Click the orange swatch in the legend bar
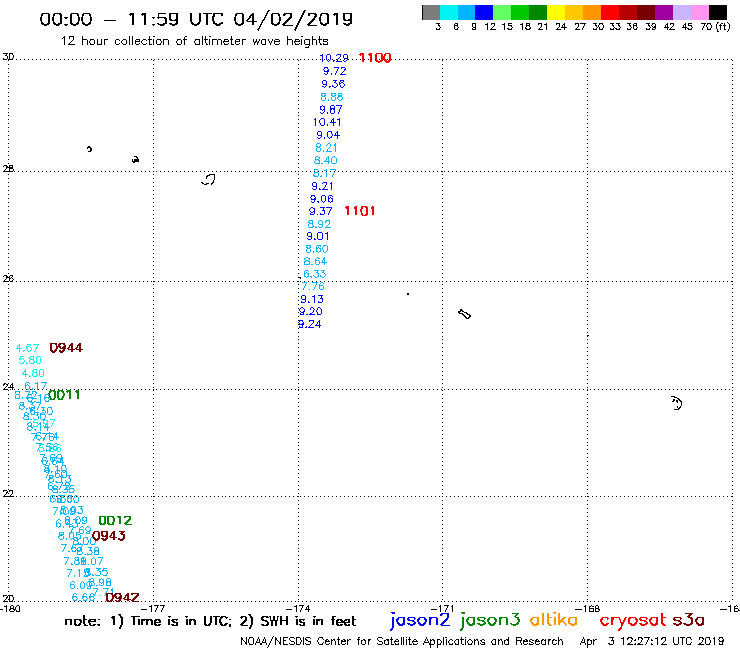The height and width of the screenshot is (650, 740). pyautogui.click(x=592, y=12)
